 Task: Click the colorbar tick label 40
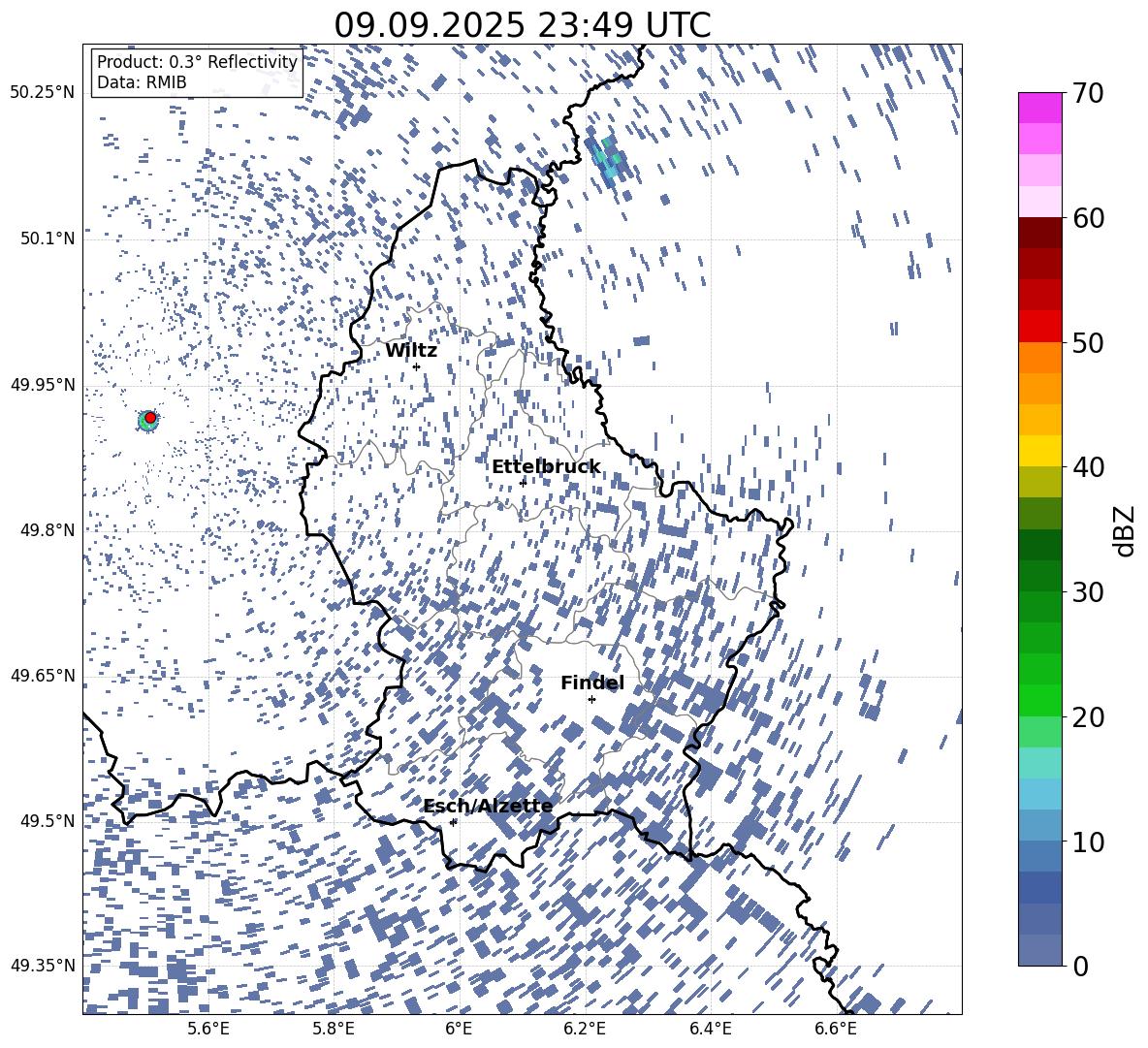tap(1088, 467)
